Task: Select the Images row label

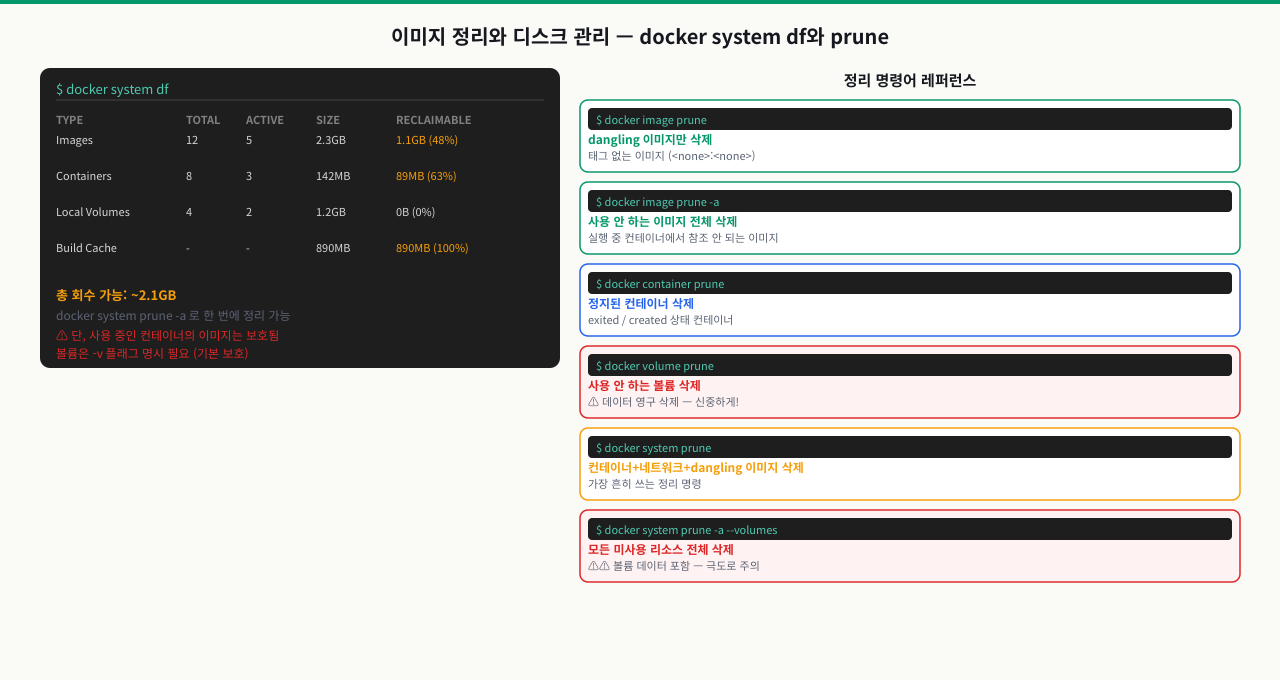Action: (x=75, y=140)
